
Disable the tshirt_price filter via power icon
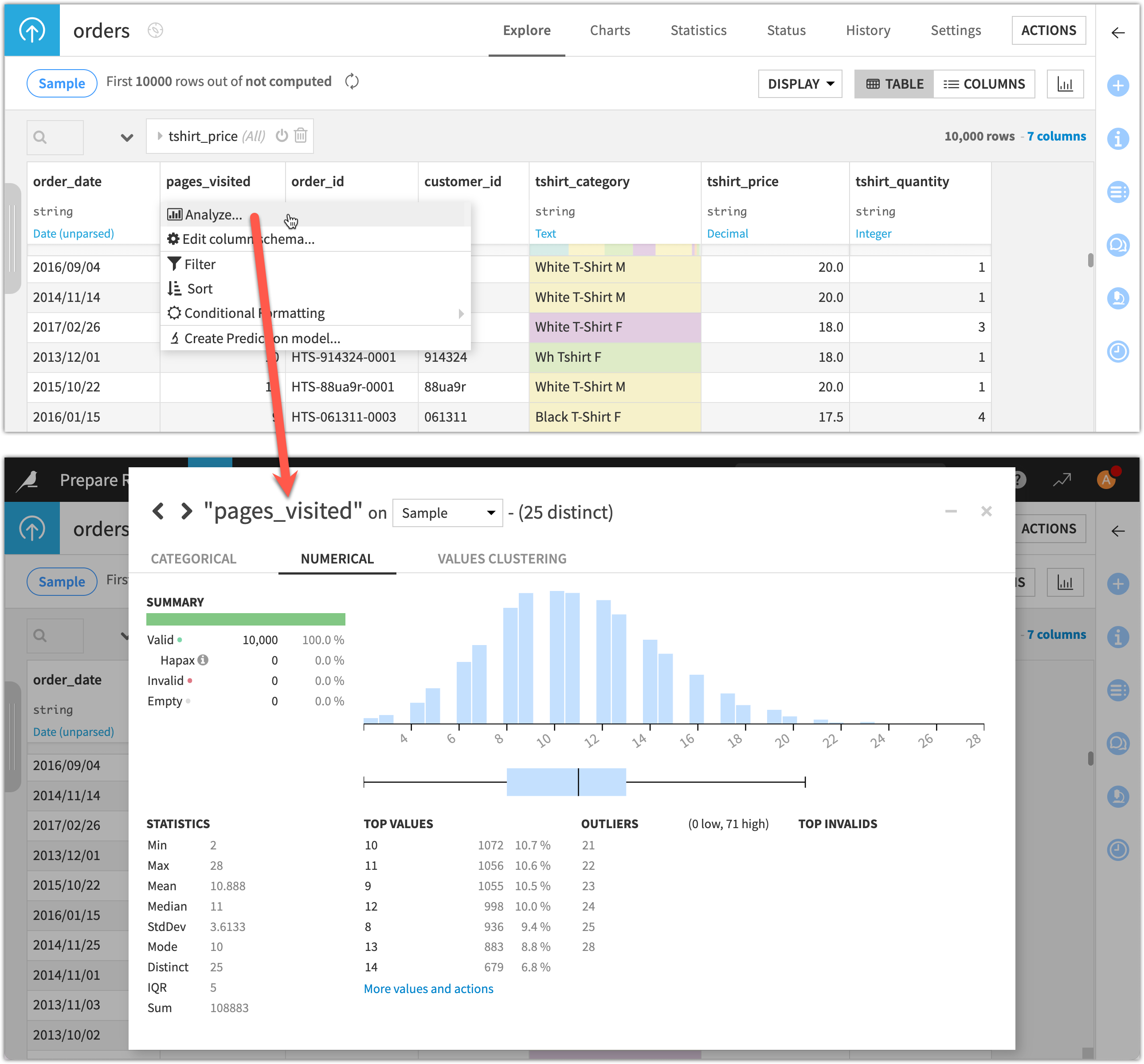(282, 136)
